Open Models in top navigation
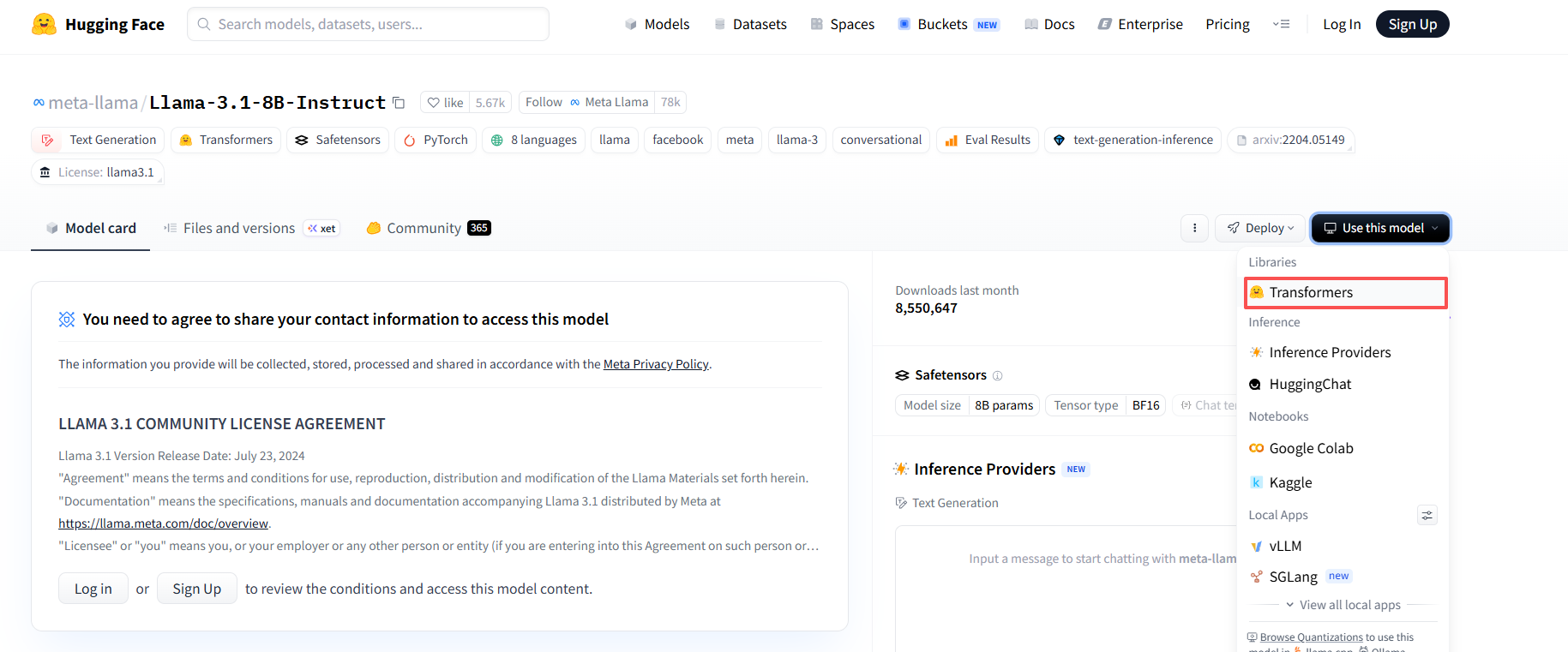 click(x=657, y=24)
